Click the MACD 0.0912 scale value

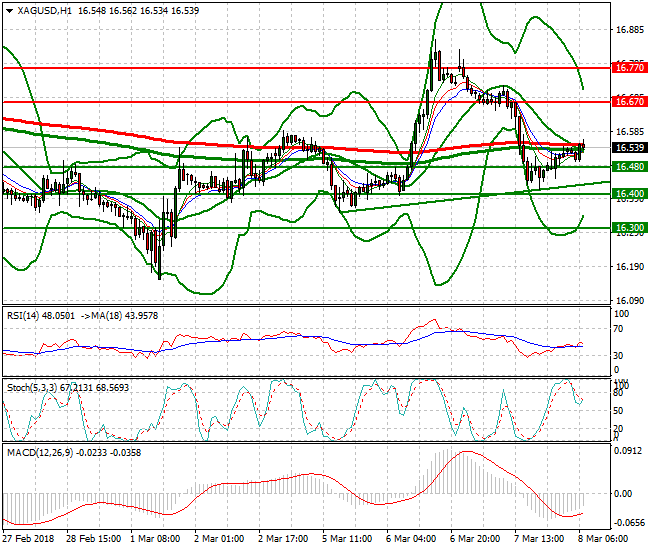pyautogui.click(x=629, y=451)
